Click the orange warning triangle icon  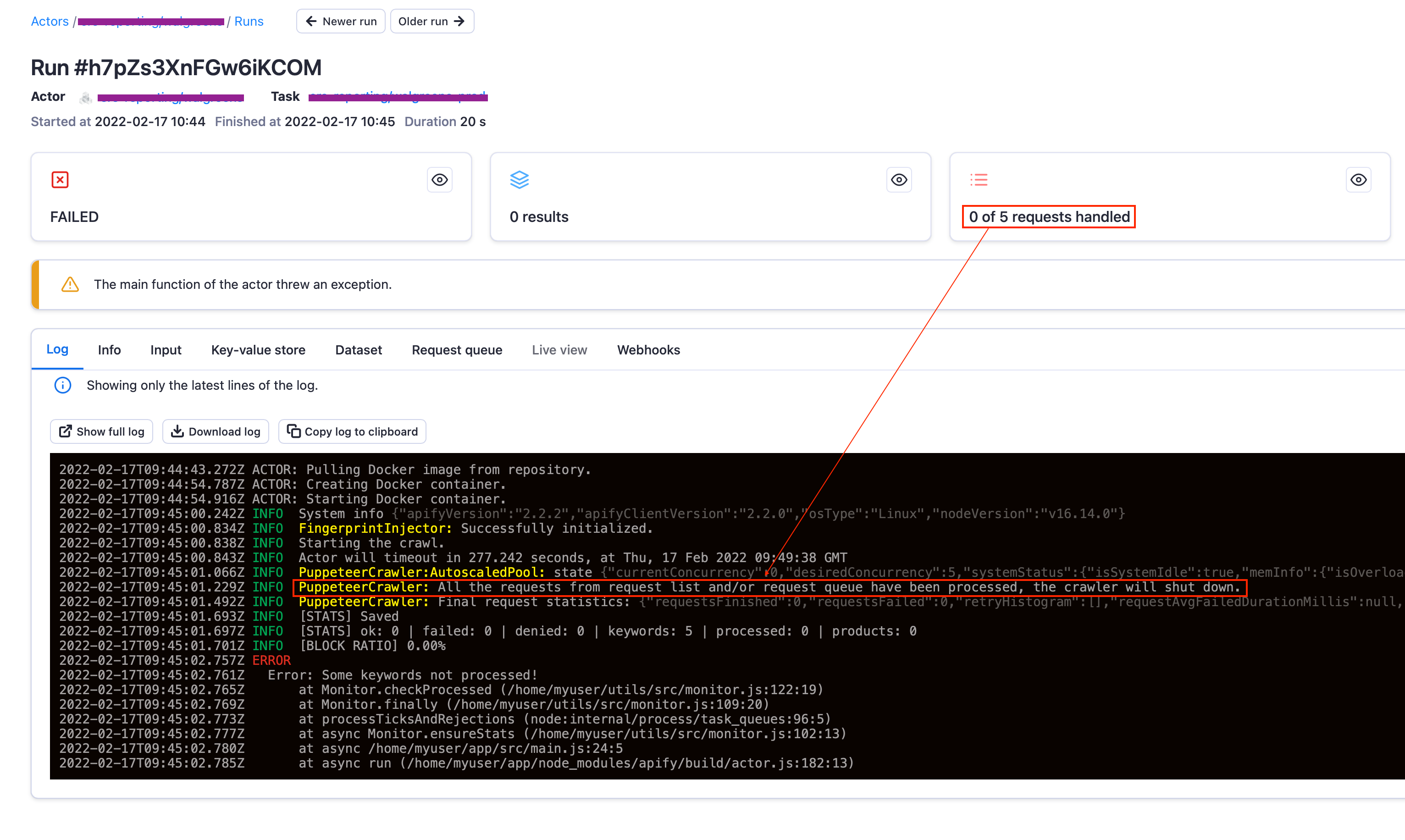[x=70, y=284]
